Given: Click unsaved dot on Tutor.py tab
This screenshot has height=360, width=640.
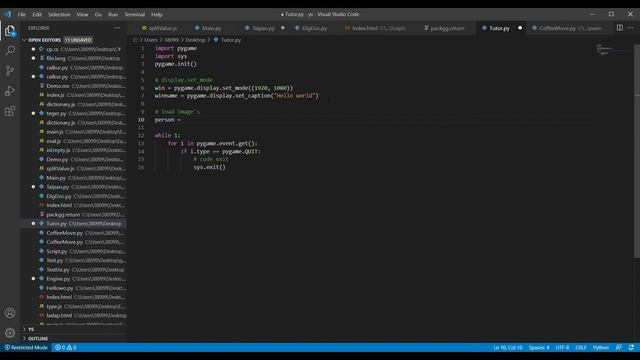Looking at the screenshot, I should [520, 28].
